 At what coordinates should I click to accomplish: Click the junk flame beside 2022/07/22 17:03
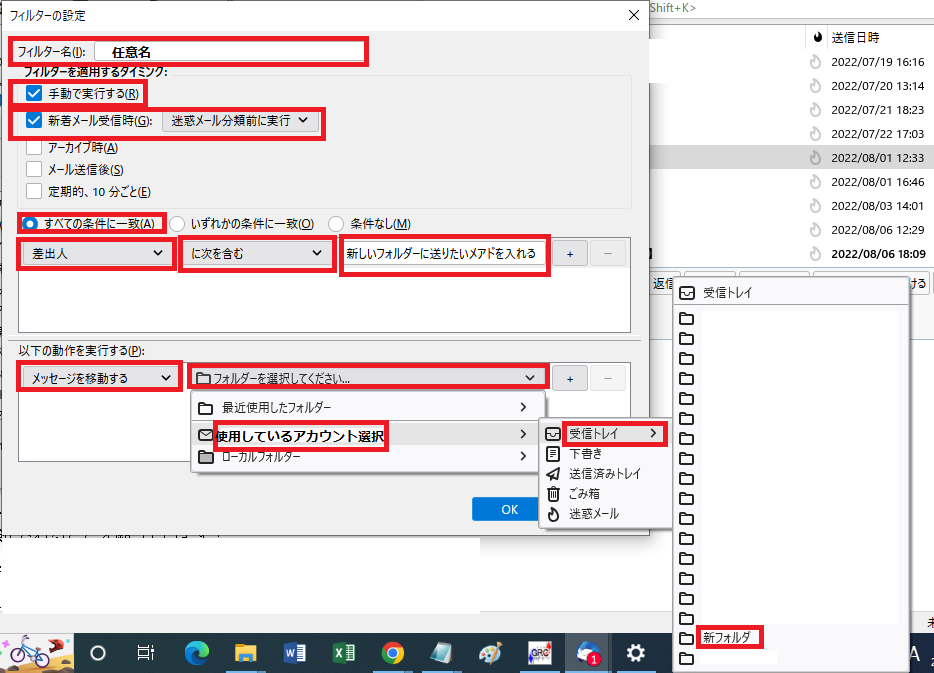(815, 134)
